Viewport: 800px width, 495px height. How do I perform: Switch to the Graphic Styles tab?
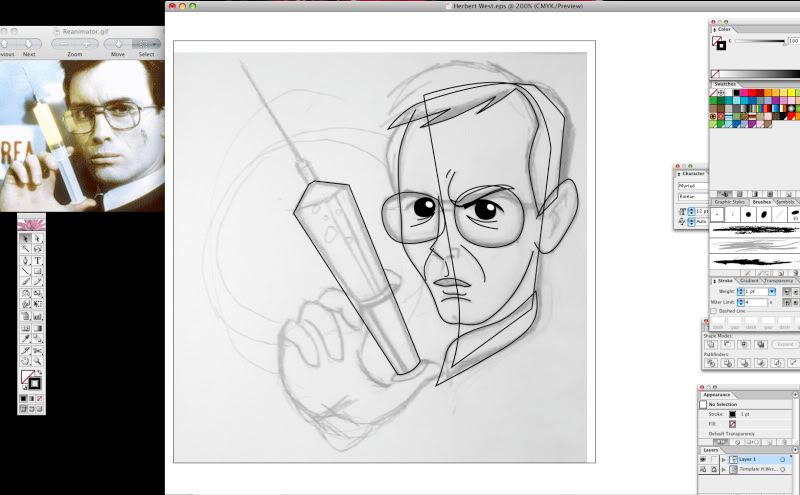[729, 202]
